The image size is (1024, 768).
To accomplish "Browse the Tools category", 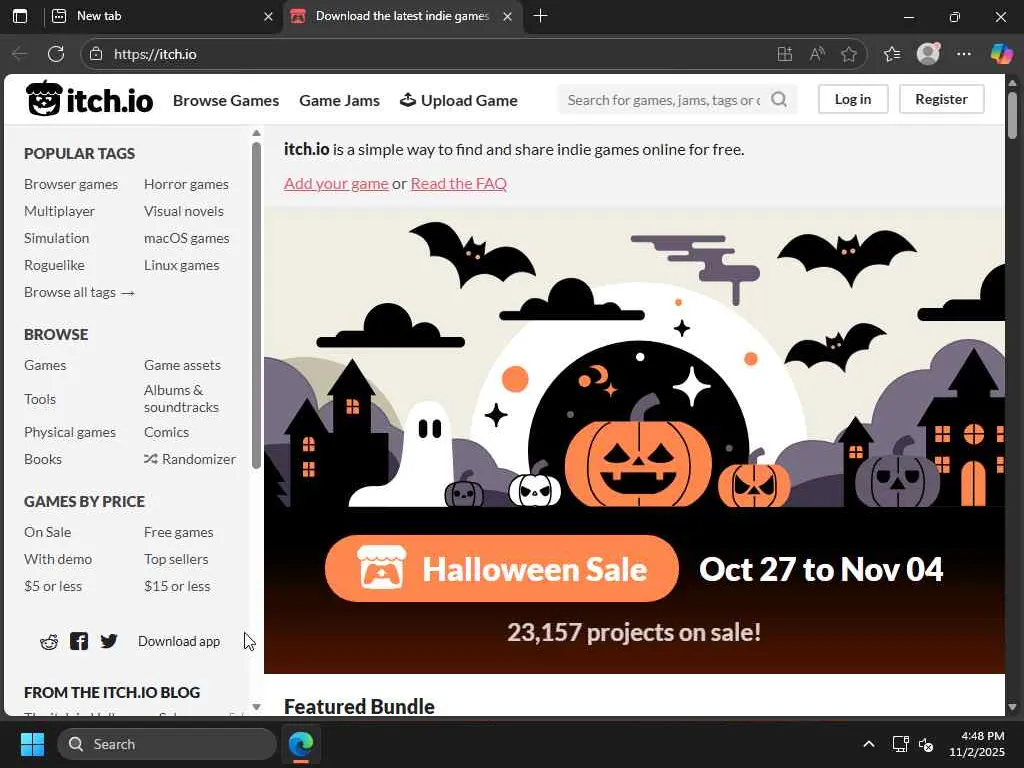I will tap(40, 399).
